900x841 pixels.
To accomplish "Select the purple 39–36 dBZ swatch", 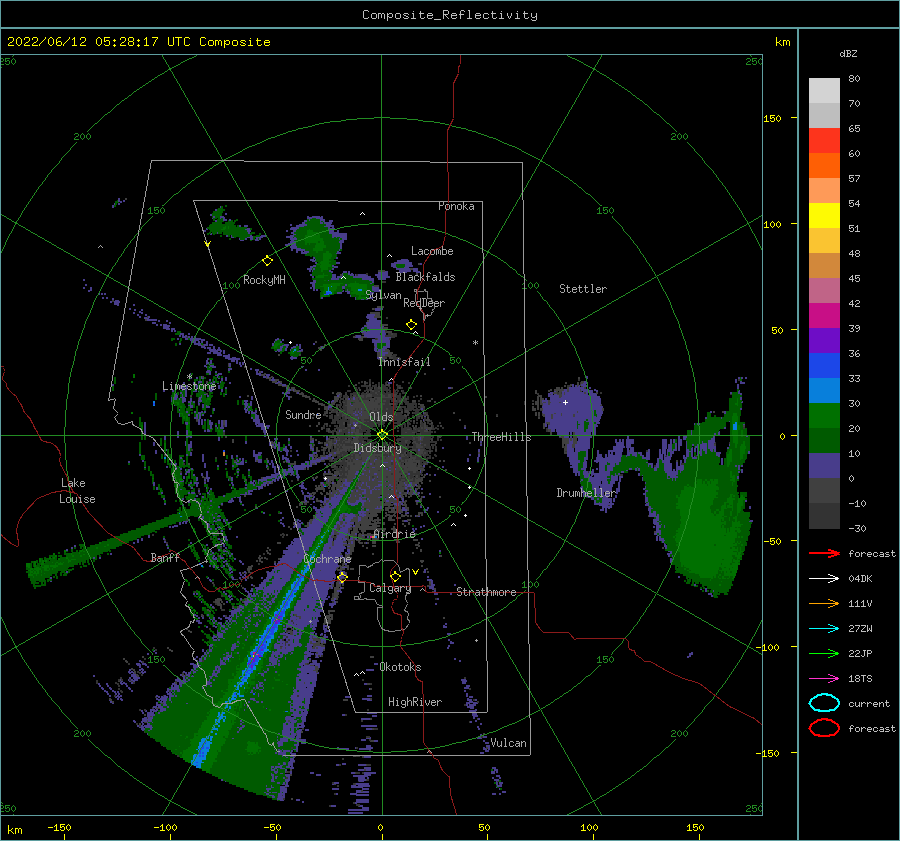I will click(x=824, y=341).
